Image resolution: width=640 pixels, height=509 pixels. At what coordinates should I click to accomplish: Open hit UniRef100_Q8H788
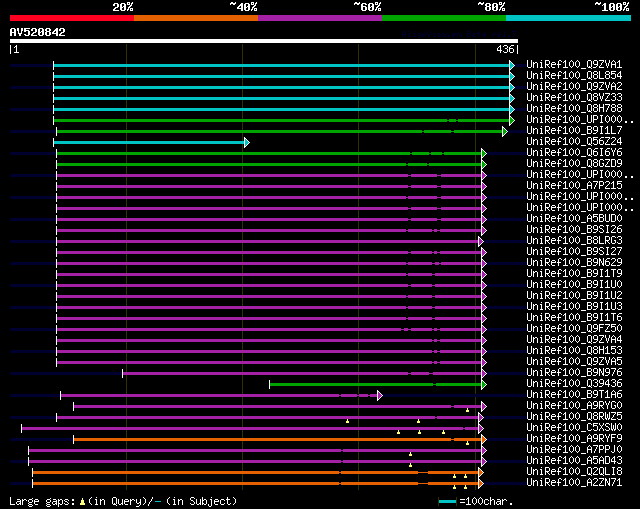point(574,109)
